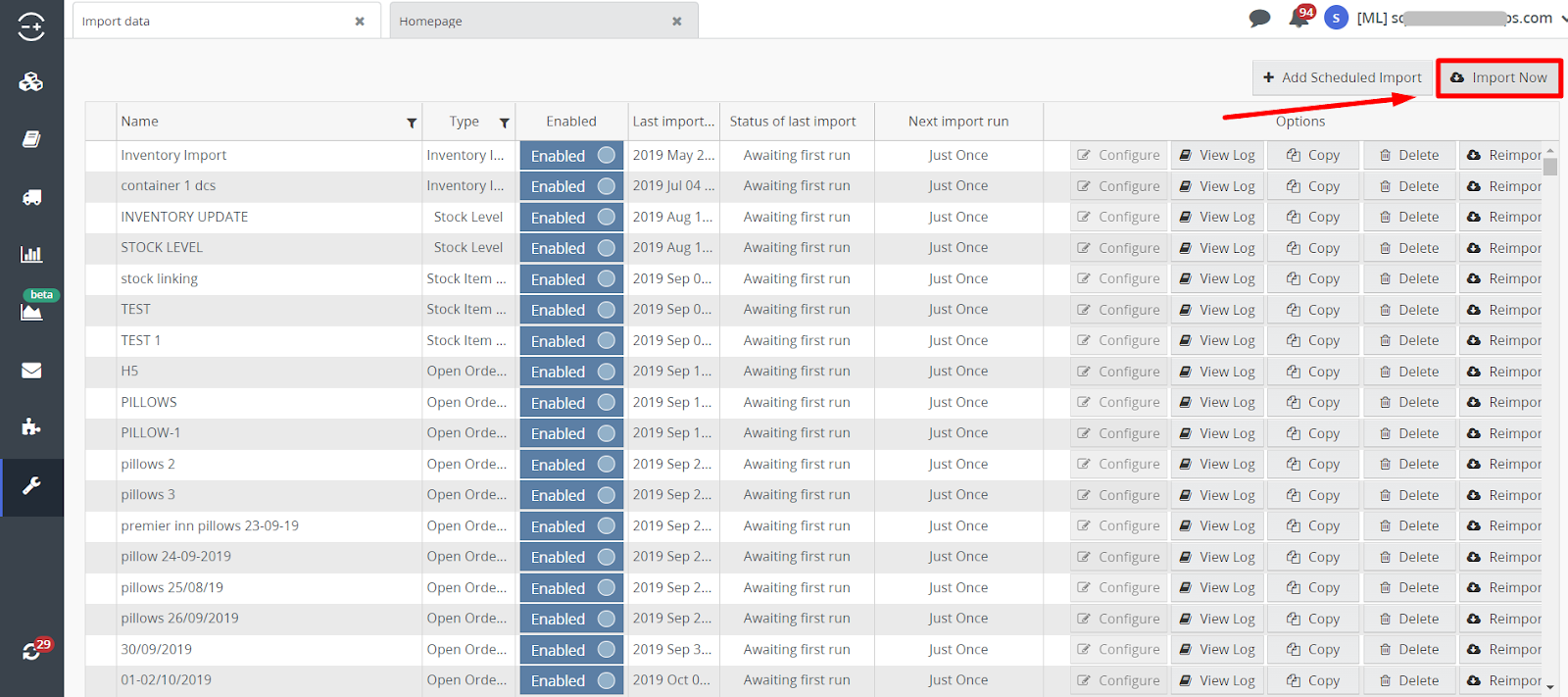Screen dimensions: 1568x697
Task: Copy the 01-02/10/2019 import
Action: click(x=1312, y=680)
